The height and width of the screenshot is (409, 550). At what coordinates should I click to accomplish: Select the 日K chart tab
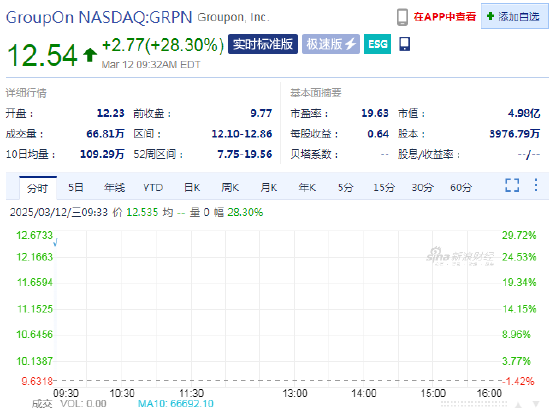192,188
